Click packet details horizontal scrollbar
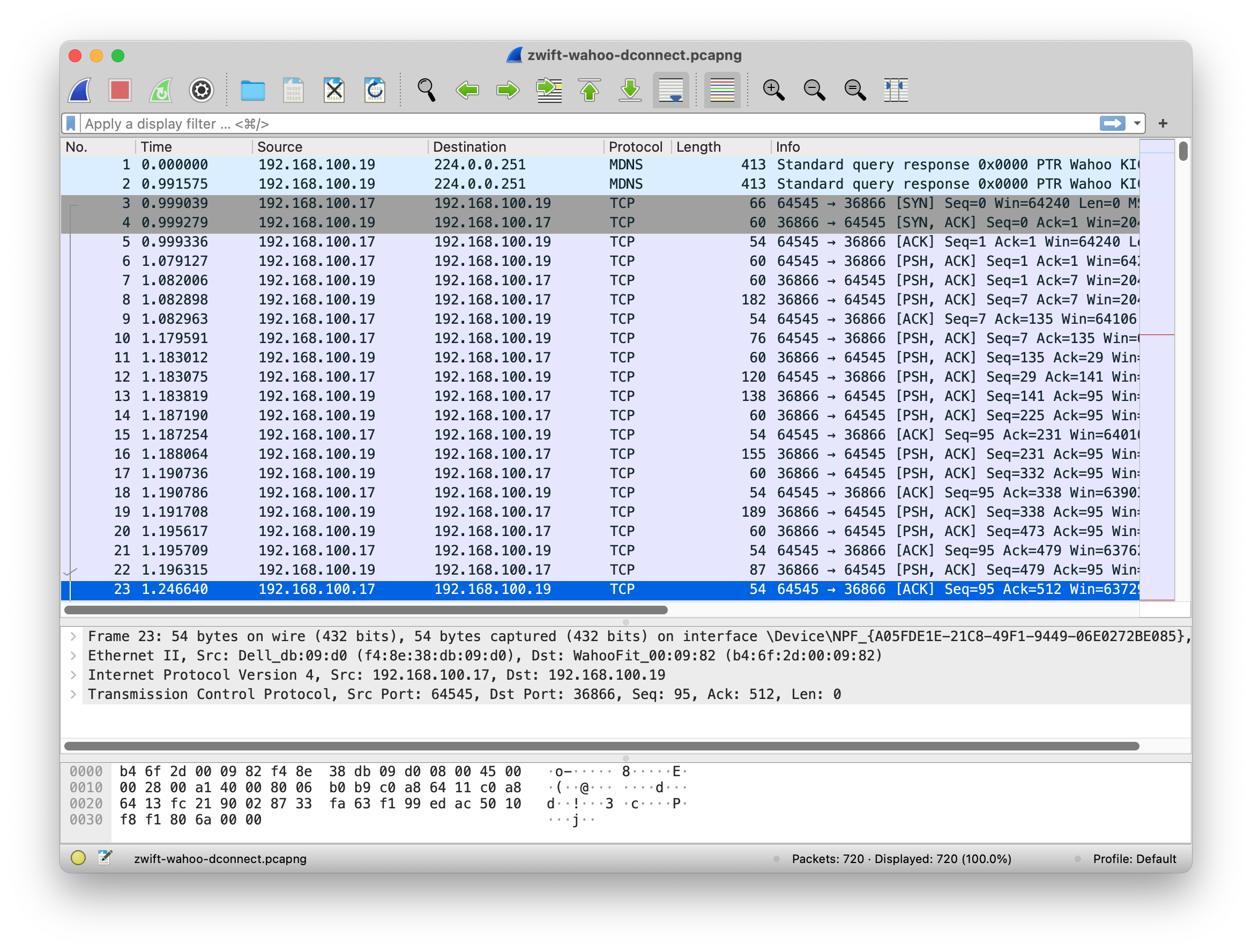1252x952 pixels. click(602, 746)
